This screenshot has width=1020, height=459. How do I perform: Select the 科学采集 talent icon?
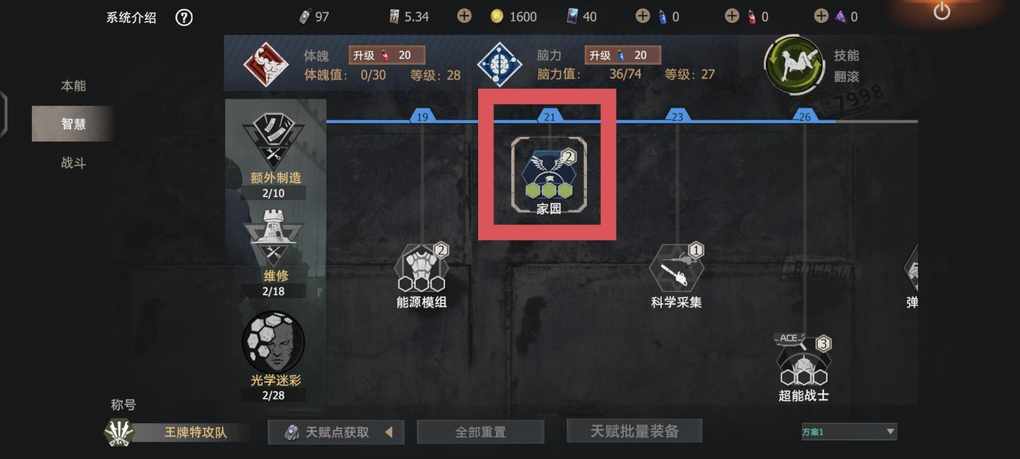pyautogui.click(x=677, y=269)
